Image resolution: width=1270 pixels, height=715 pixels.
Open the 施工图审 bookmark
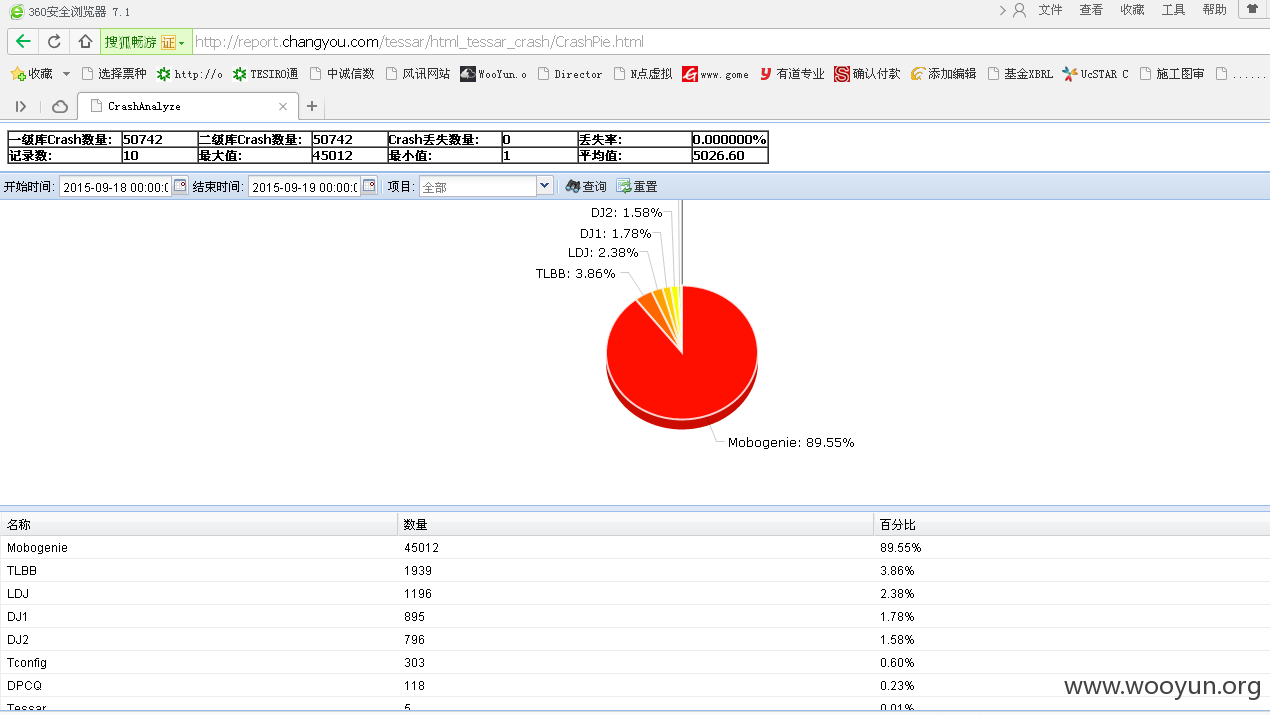(x=1172, y=74)
